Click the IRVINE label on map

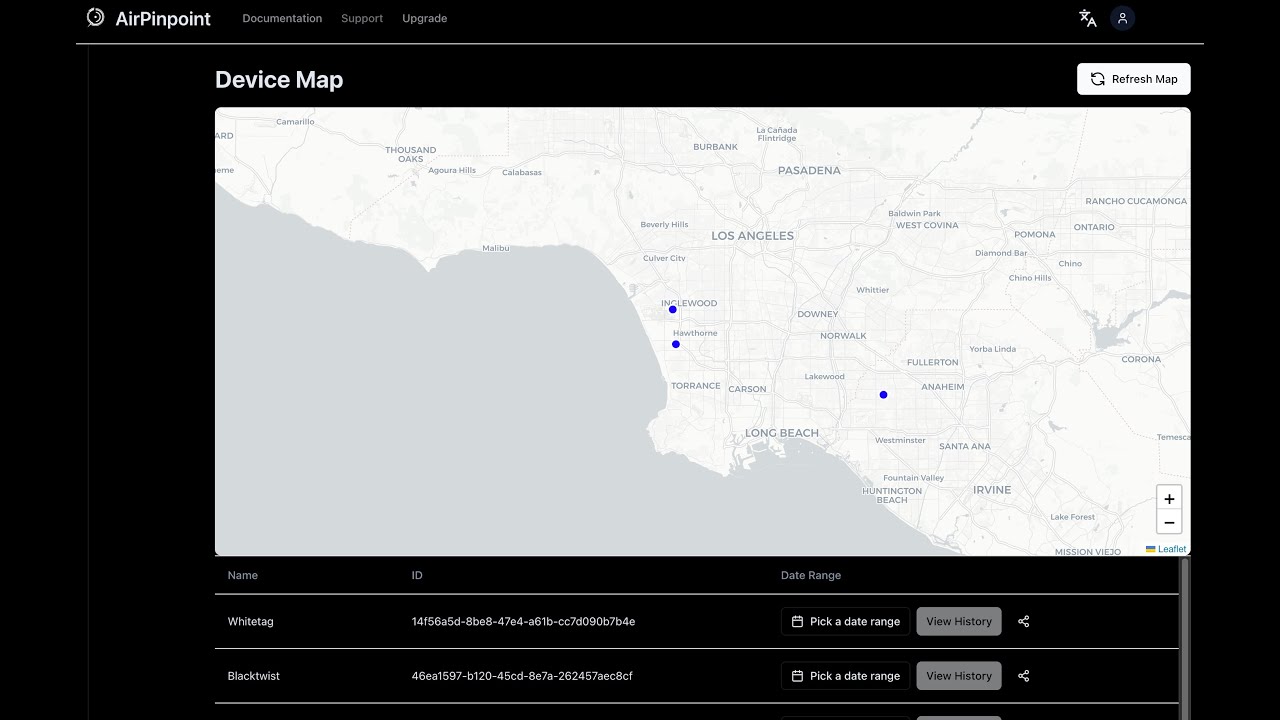[x=992, y=490]
